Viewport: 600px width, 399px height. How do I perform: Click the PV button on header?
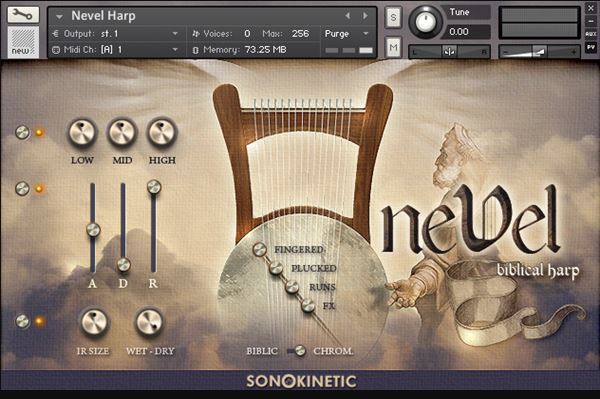[590, 47]
